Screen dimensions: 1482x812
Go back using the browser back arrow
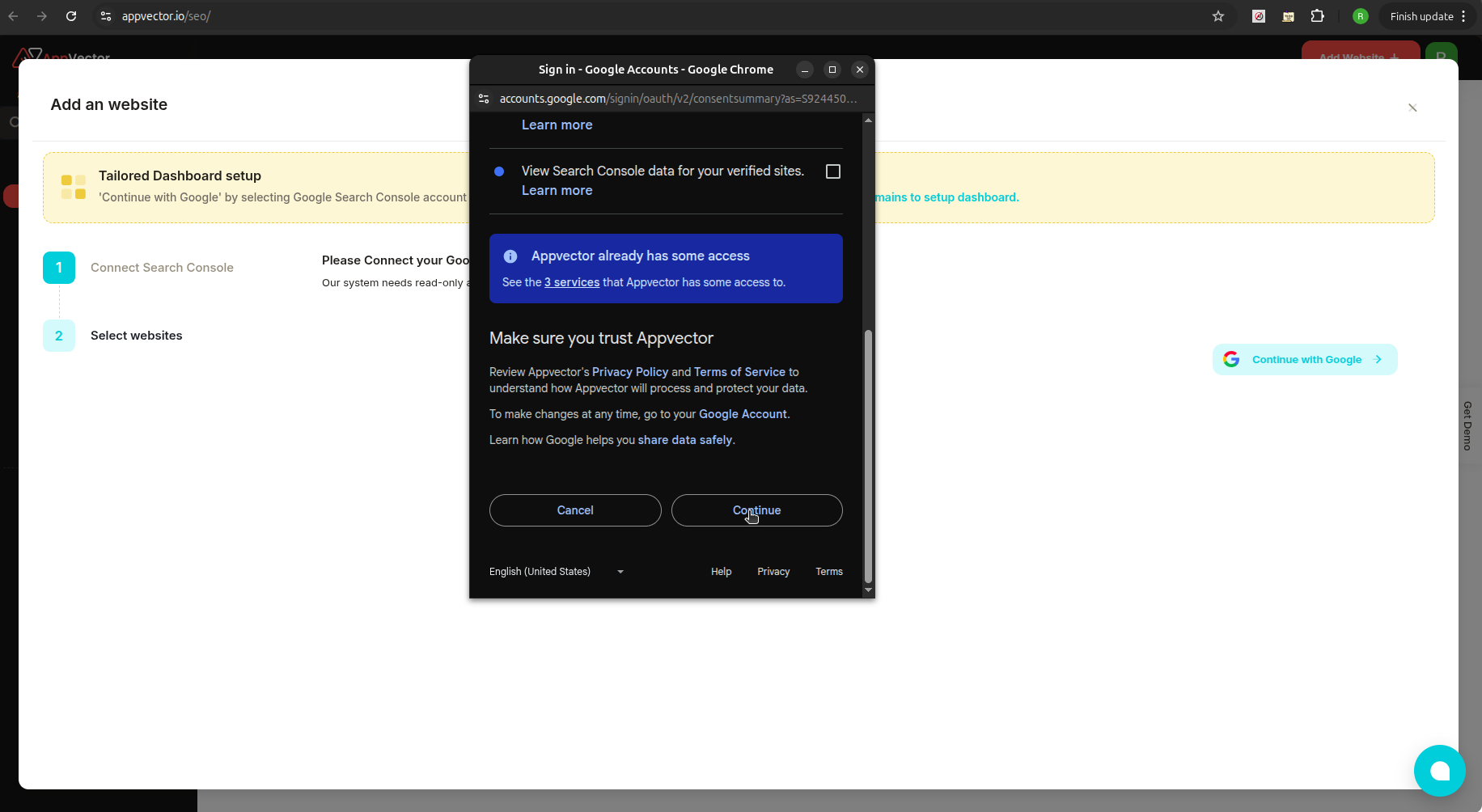tap(13, 16)
